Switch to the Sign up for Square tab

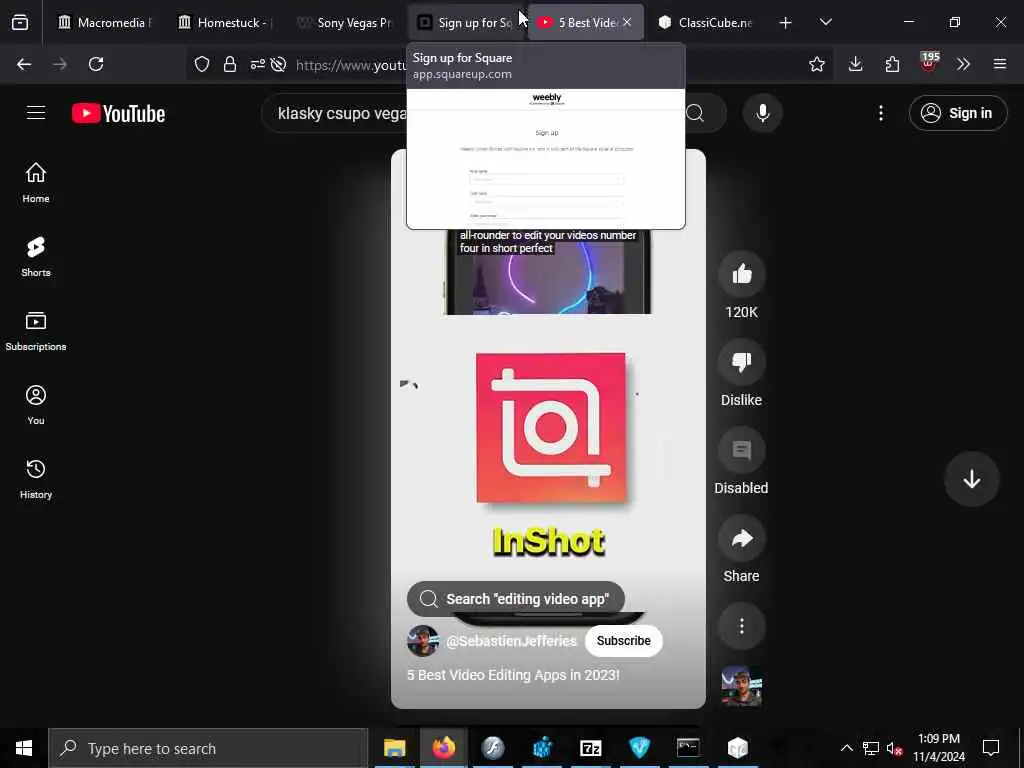pyautogui.click(x=465, y=23)
